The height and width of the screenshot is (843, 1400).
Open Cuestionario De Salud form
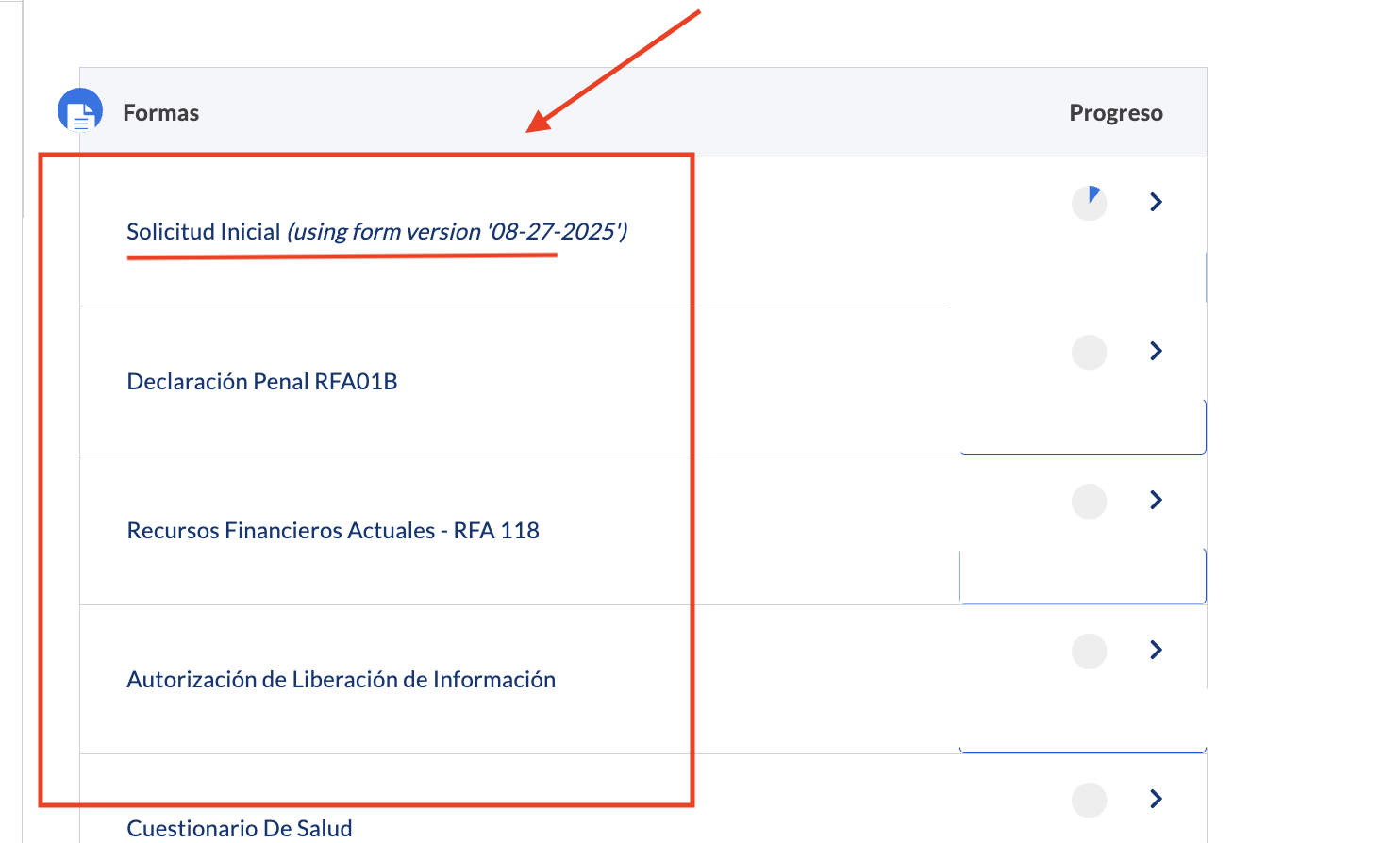click(x=240, y=828)
